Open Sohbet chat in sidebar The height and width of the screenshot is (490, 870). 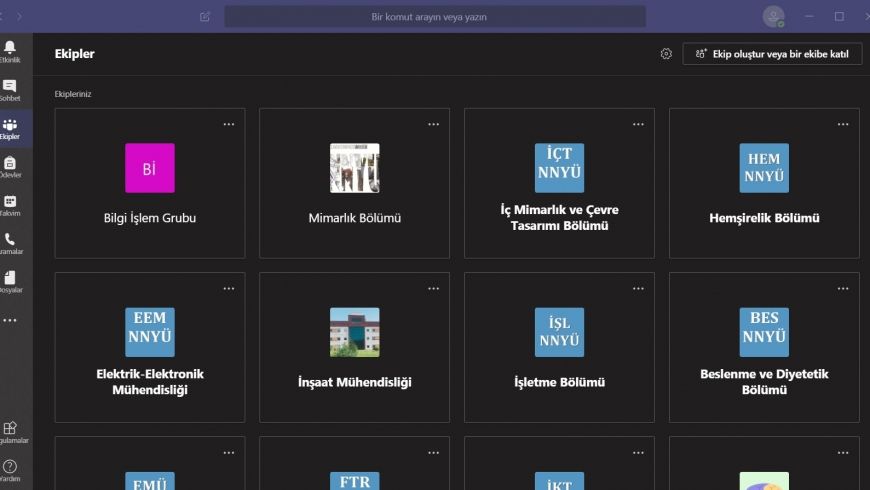(10, 90)
